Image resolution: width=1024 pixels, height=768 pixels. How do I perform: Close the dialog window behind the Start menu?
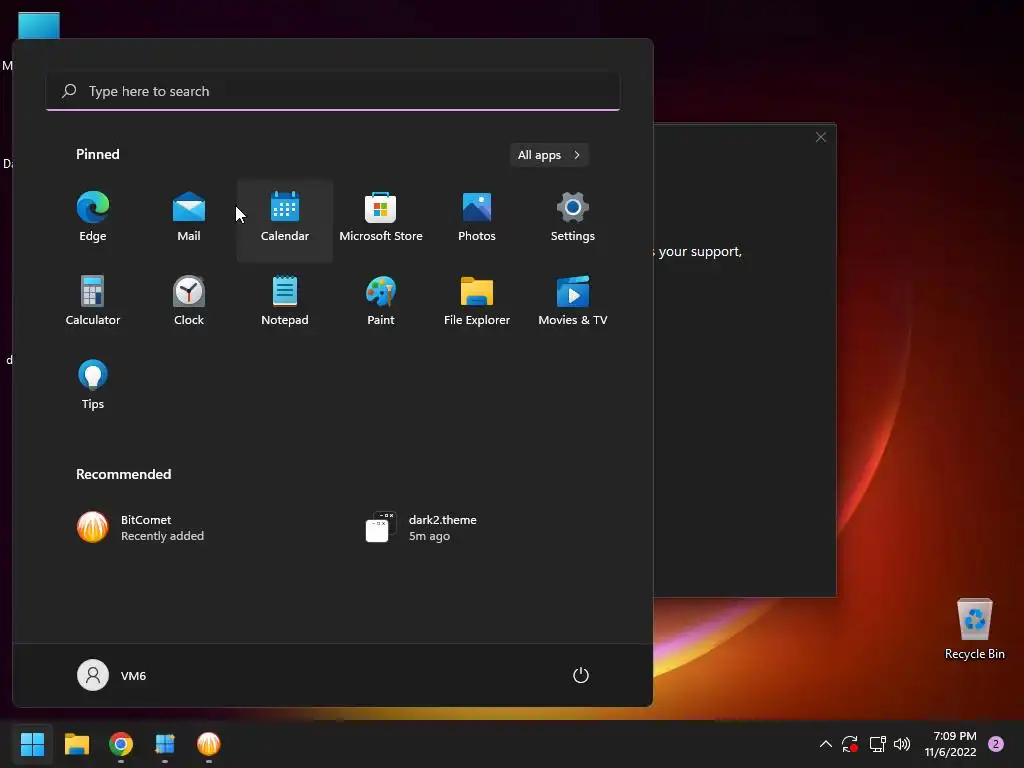[821, 137]
